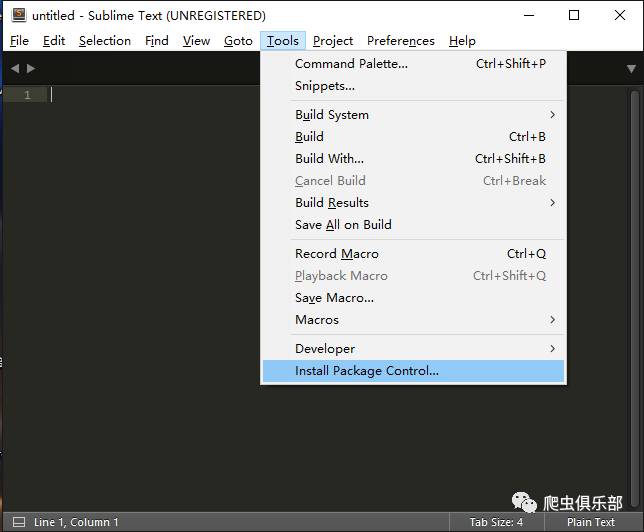The height and width of the screenshot is (532, 644).
Task: Open the Selection menu
Action: (105, 41)
